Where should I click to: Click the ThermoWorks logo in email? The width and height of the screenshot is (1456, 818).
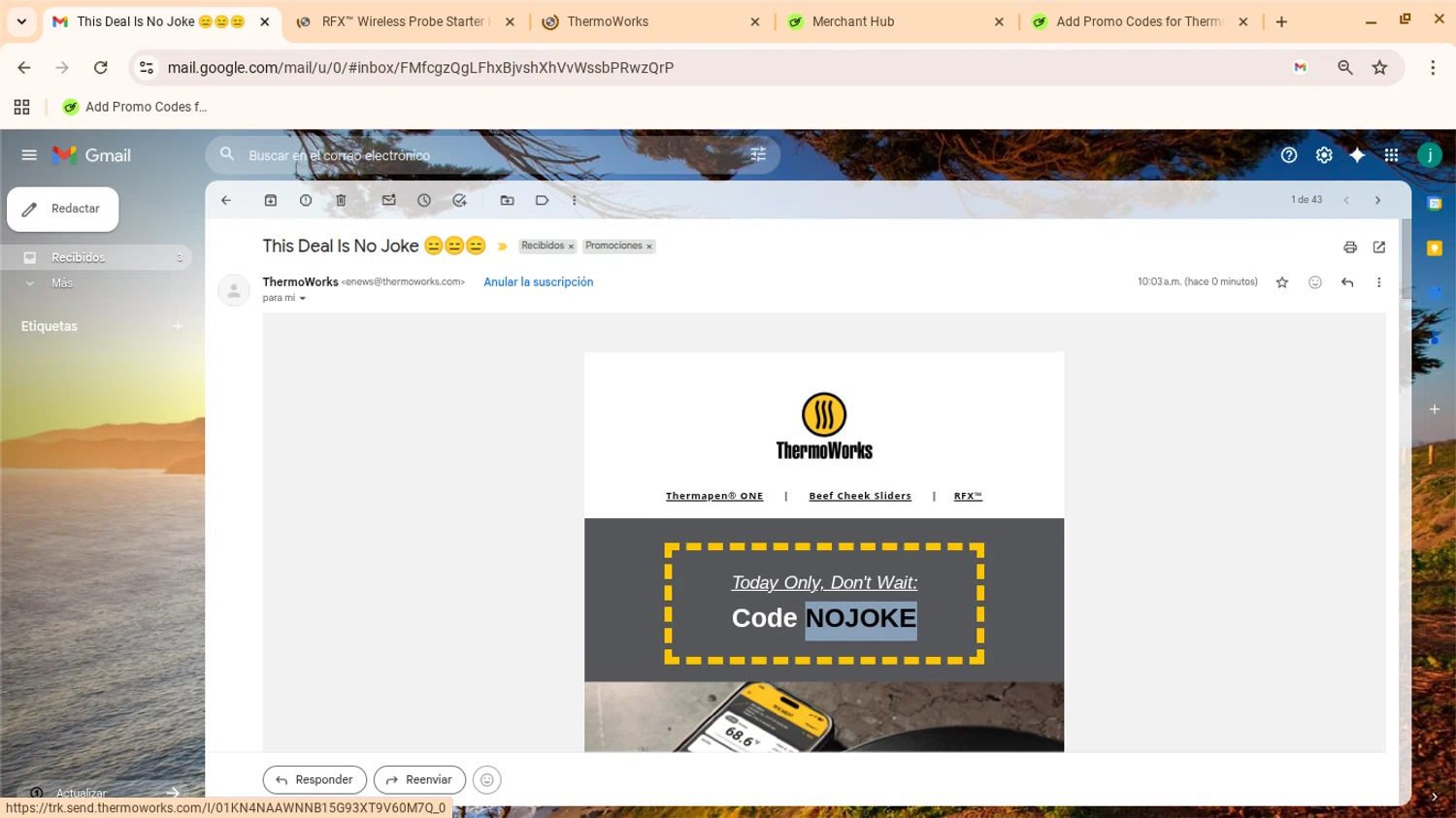pos(824,426)
